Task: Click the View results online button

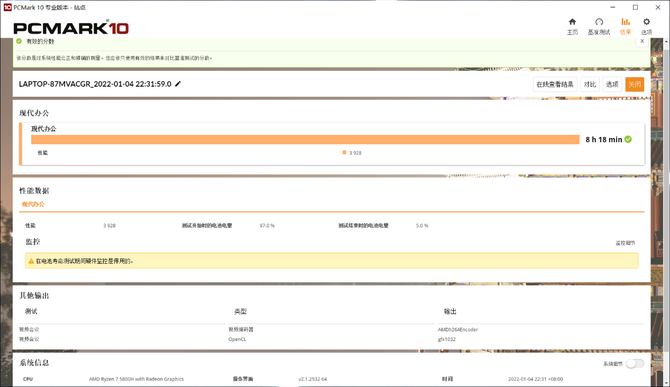Action: (x=555, y=84)
